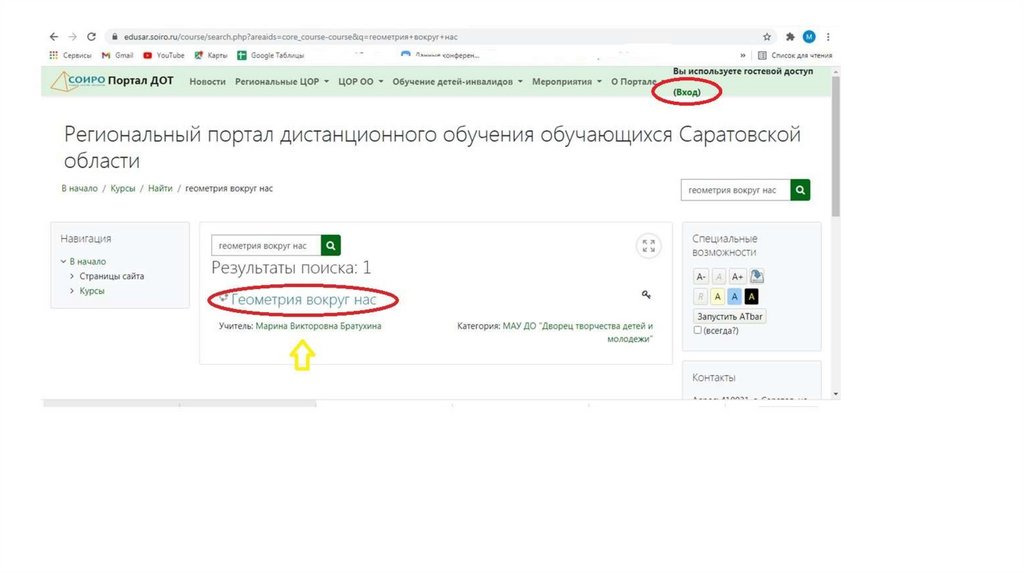Click the search button beside results search box
Screen dimensions: 1024x574
click(x=331, y=245)
